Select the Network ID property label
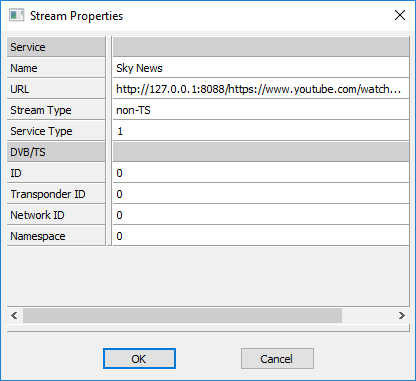416x381 pixels. pos(56,215)
